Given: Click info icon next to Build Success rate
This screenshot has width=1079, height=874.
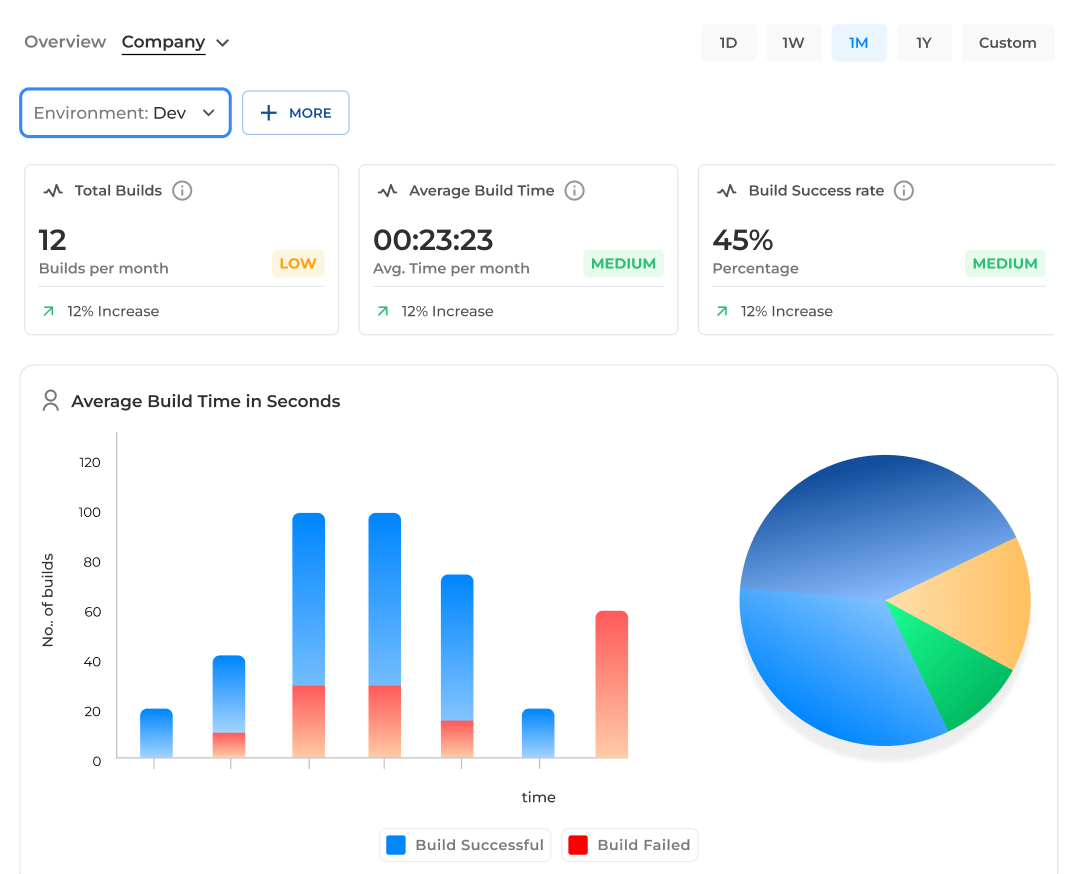Looking at the screenshot, I should coord(904,191).
